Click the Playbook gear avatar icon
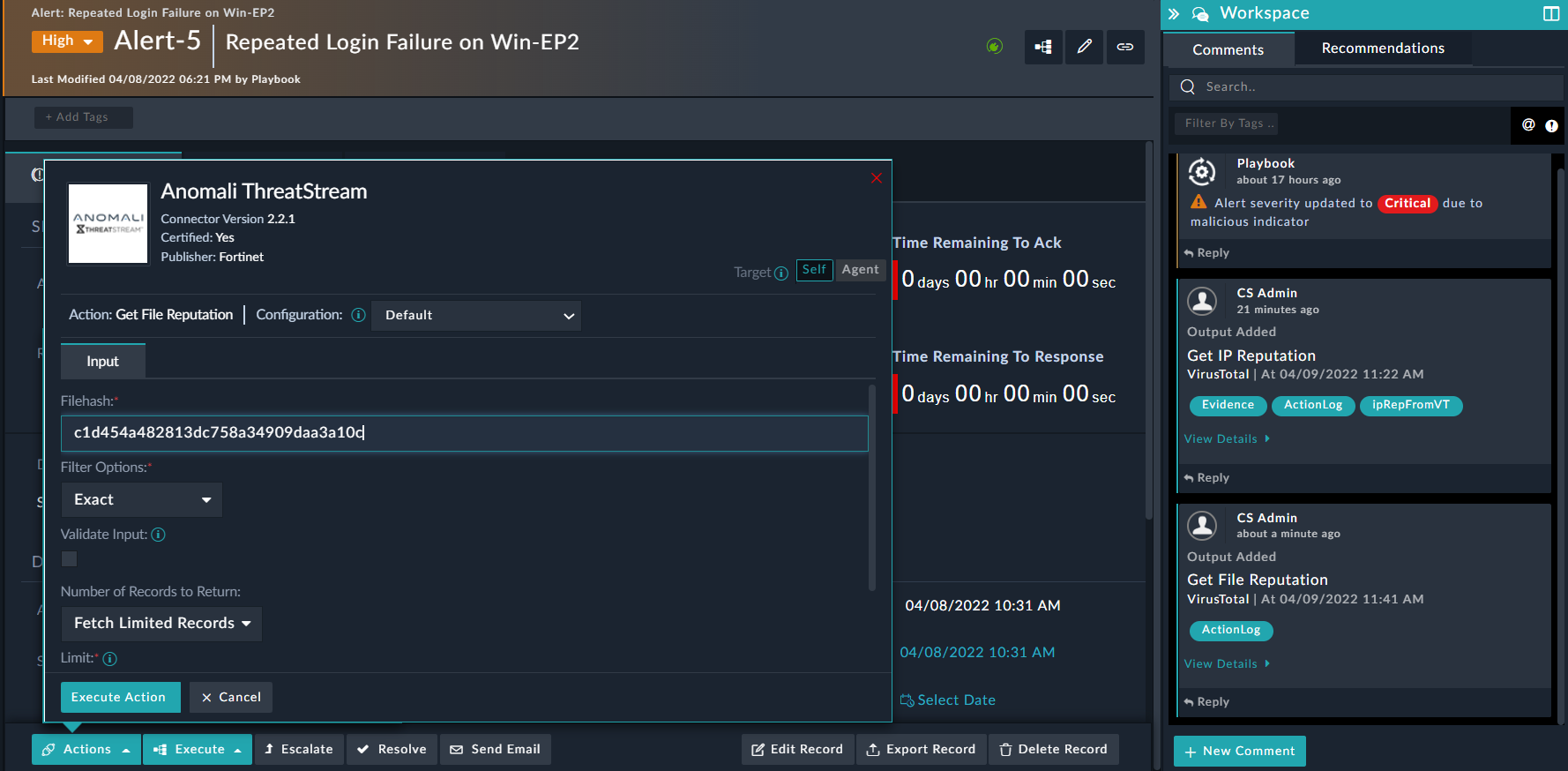 pos(1202,171)
